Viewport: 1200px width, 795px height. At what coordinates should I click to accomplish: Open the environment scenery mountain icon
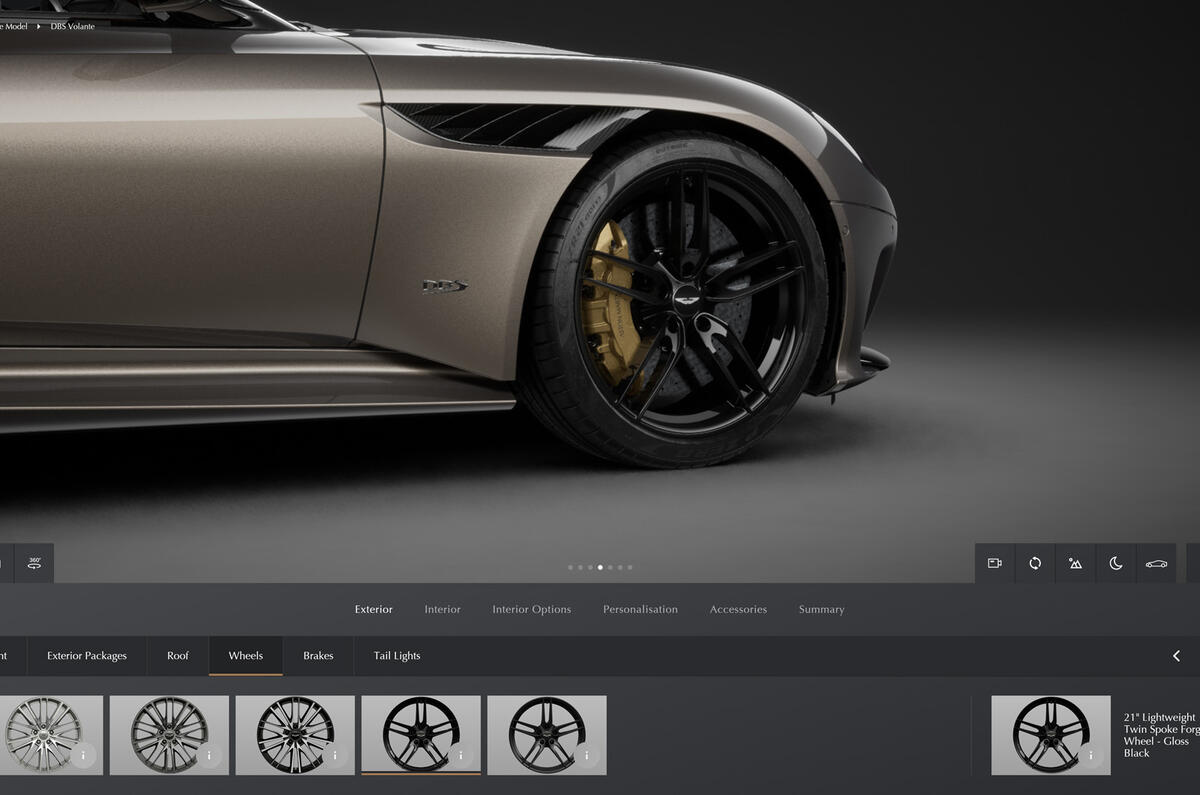1075,563
